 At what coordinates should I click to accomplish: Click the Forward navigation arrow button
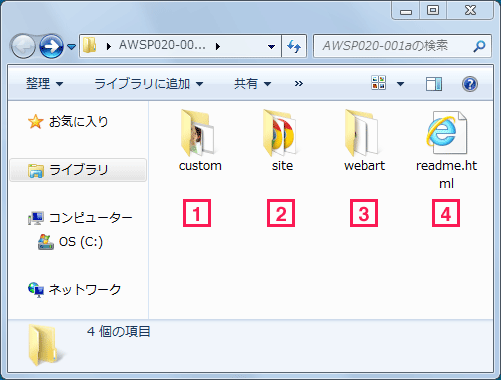click(x=51, y=46)
